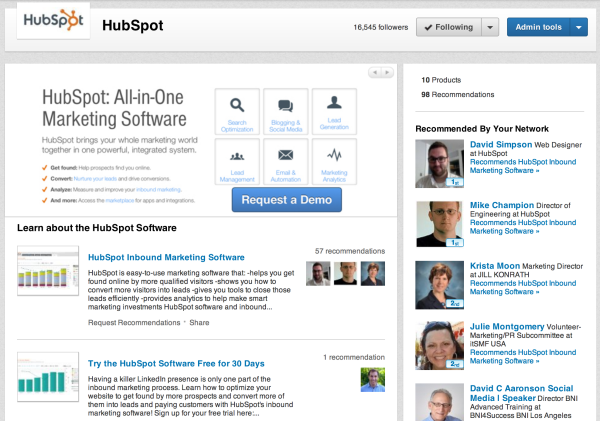Open the Free for 30 Days chart thumbnail
The width and height of the screenshot is (600, 421).
click(48, 377)
